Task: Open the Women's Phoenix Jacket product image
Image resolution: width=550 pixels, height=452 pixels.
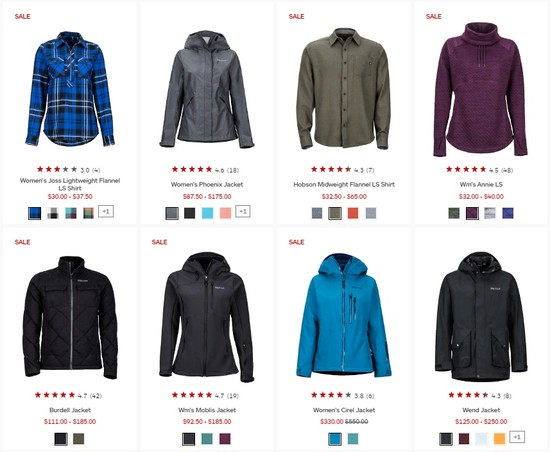Action: tap(207, 89)
